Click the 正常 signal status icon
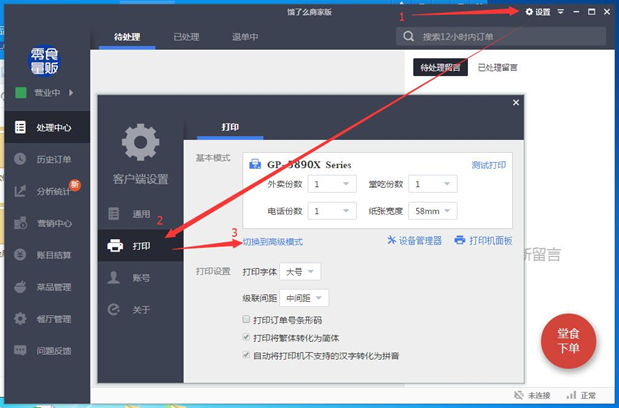619x408 pixels. (571, 395)
